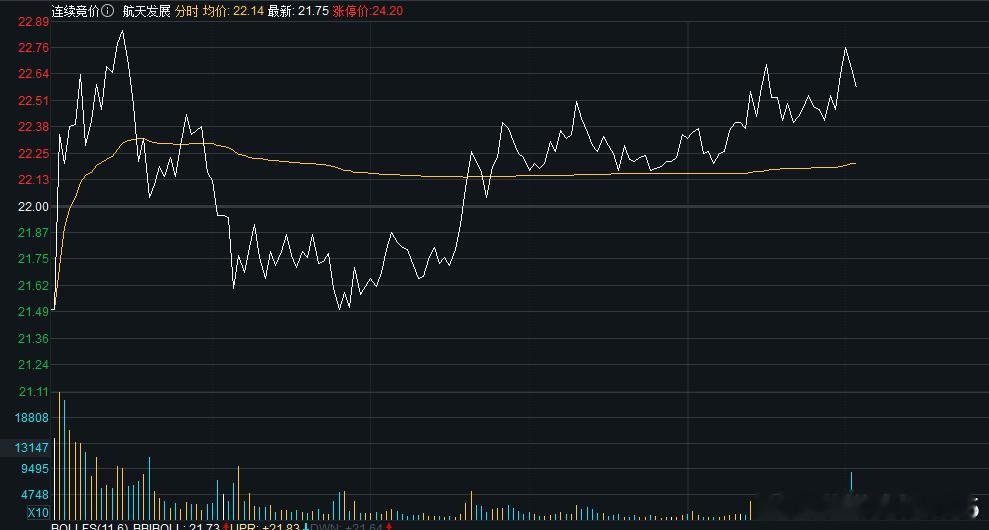Viewport: 989px width, 530px height.
Task: Click the 涨停价:24.20 value
Action: [x=368, y=11]
